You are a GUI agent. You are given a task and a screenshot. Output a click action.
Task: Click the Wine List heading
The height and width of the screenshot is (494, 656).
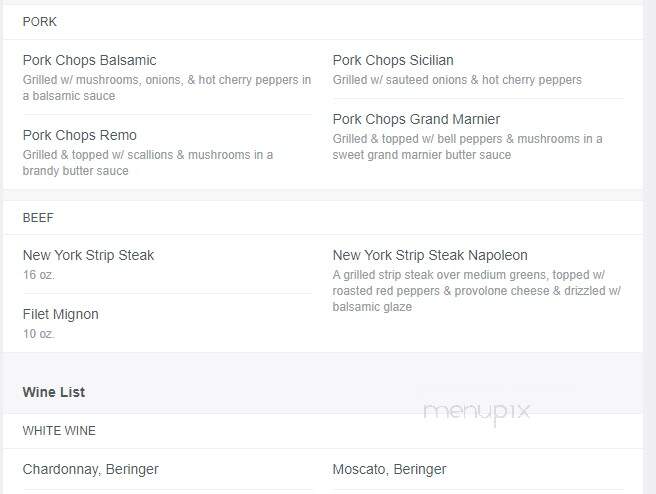tap(54, 392)
